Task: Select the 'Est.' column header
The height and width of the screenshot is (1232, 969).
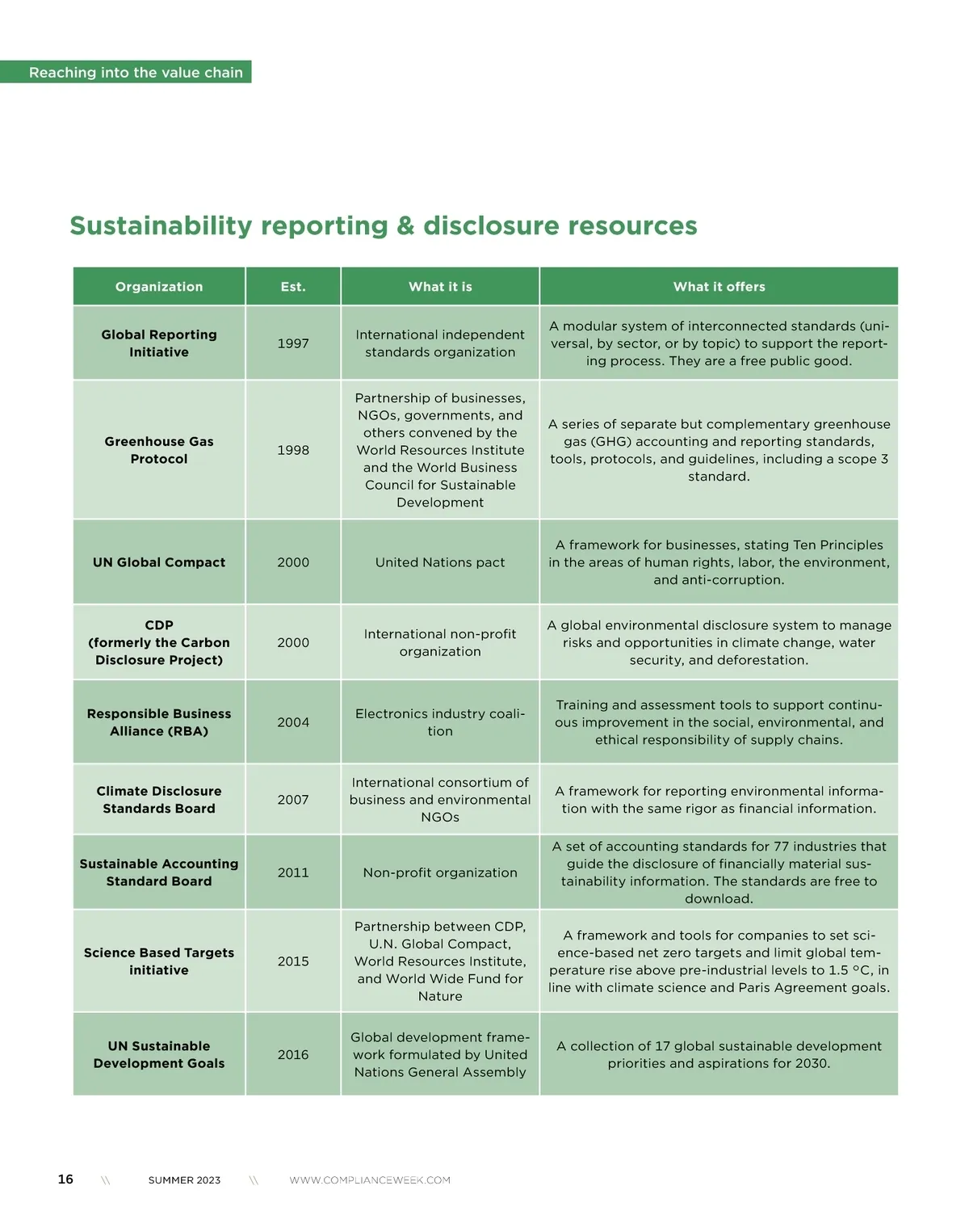Action: point(293,287)
